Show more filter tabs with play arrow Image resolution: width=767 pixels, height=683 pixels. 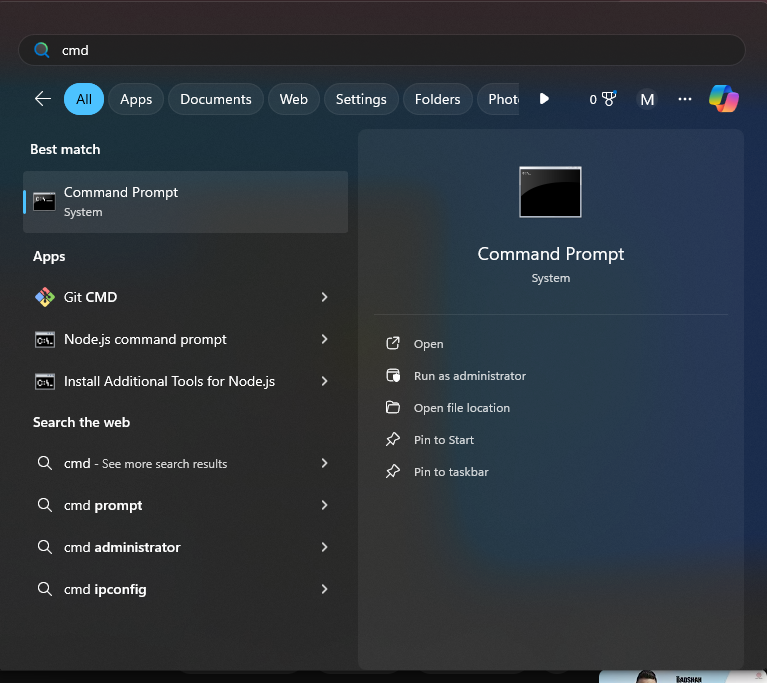coord(544,99)
